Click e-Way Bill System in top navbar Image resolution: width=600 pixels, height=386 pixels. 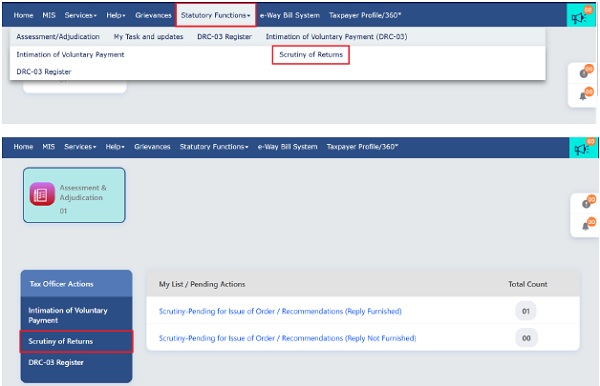click(x=290, y=15)
